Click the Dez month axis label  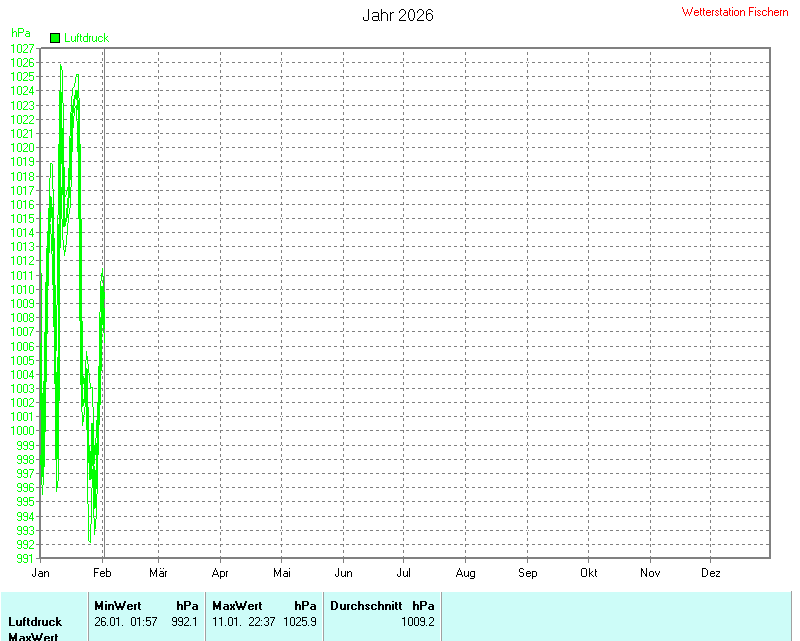point(711,573)
